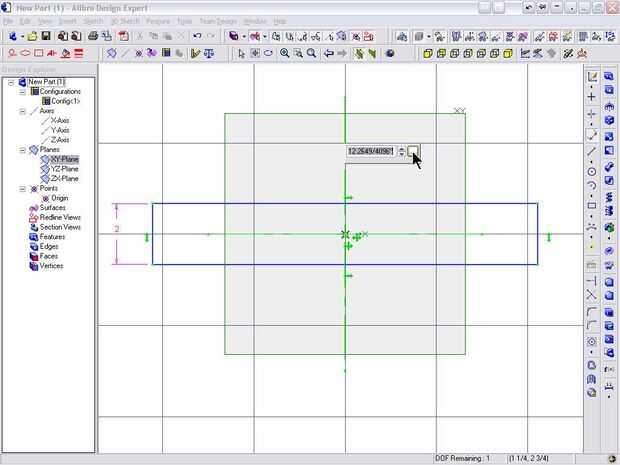Click the DOF Remaining: 1 status text
The width and height of the screenshot is (620, 465).
463,458
